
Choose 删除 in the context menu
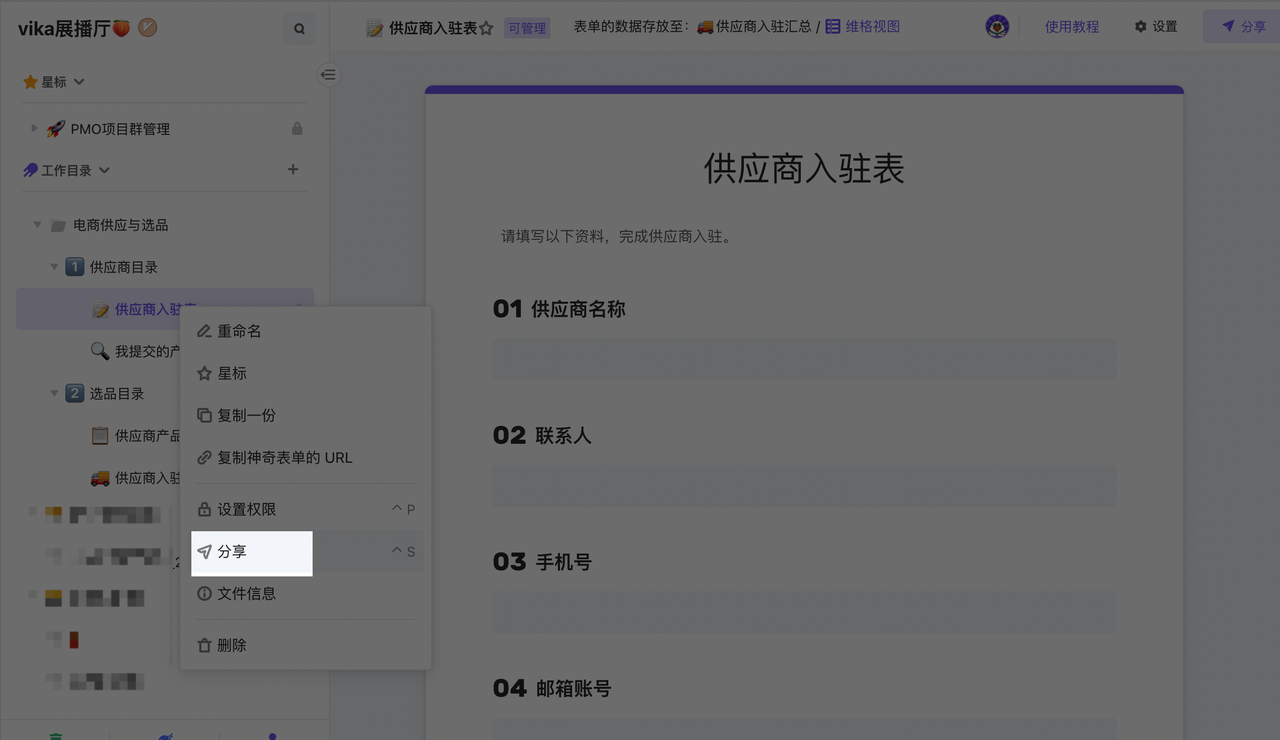[232, 645]
